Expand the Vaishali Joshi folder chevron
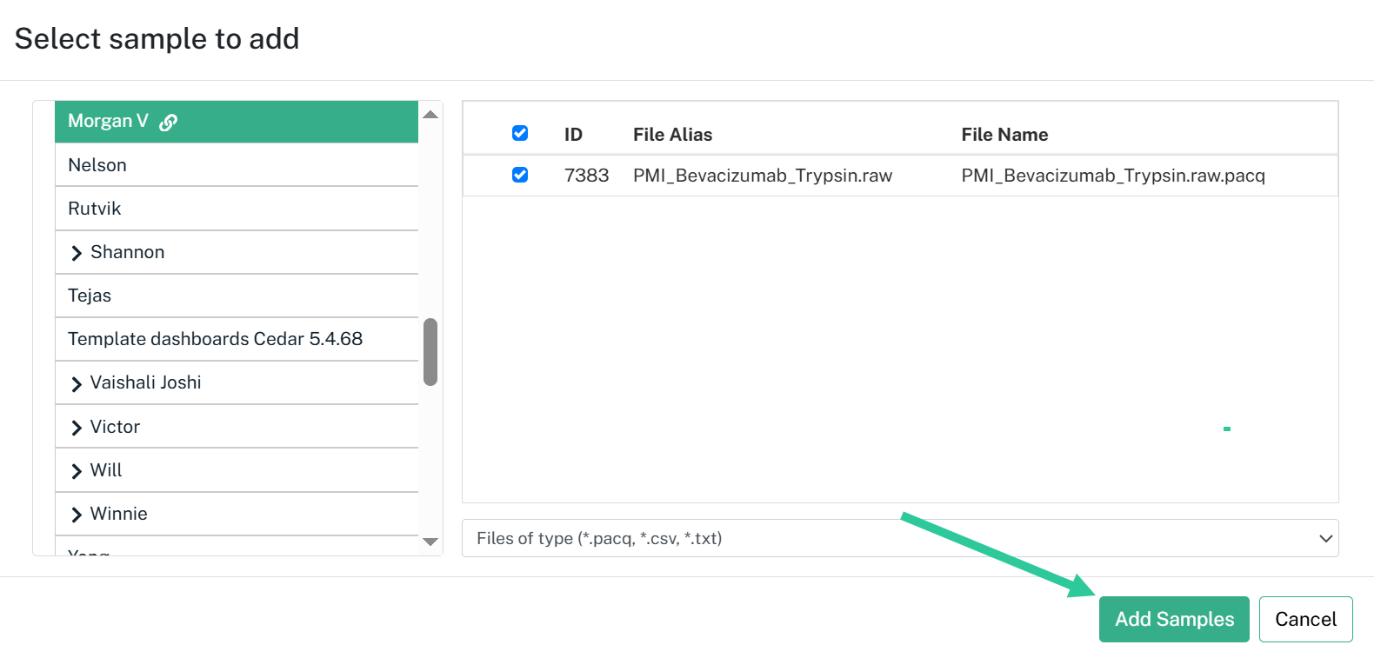 pyautogui.click(x=76, y=384)
